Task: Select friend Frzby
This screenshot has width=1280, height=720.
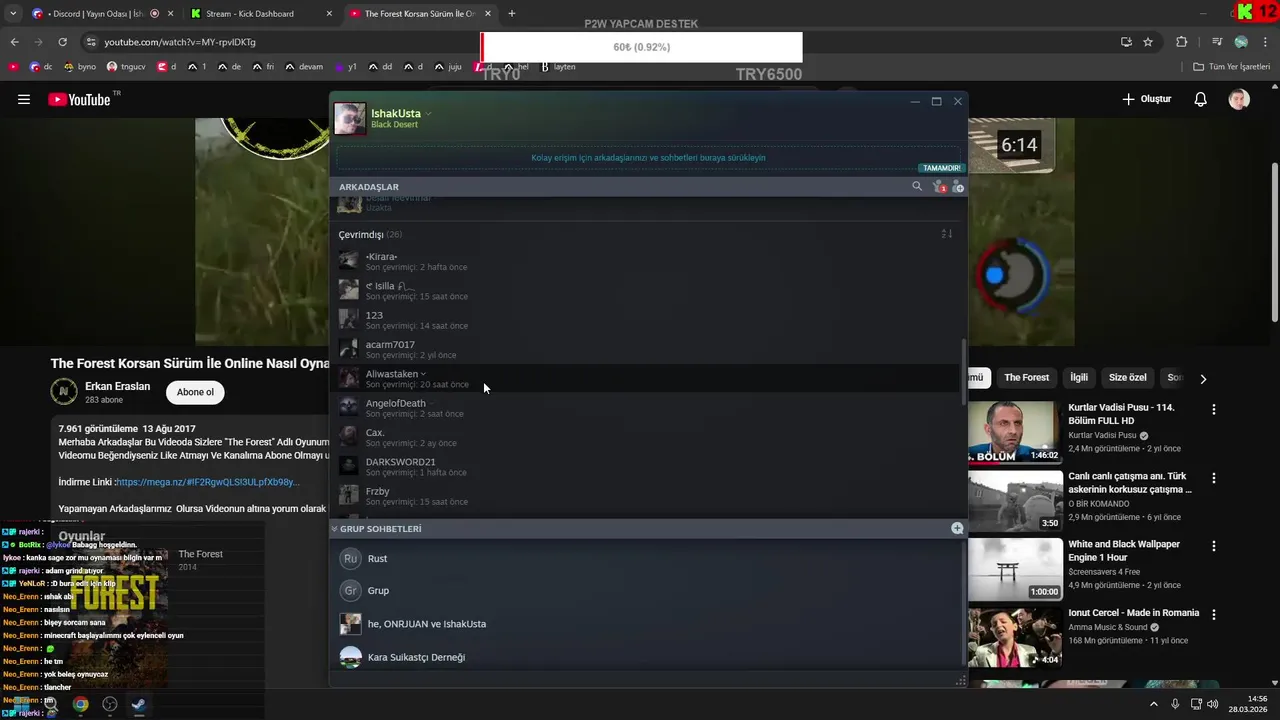Action: [648, 496]
